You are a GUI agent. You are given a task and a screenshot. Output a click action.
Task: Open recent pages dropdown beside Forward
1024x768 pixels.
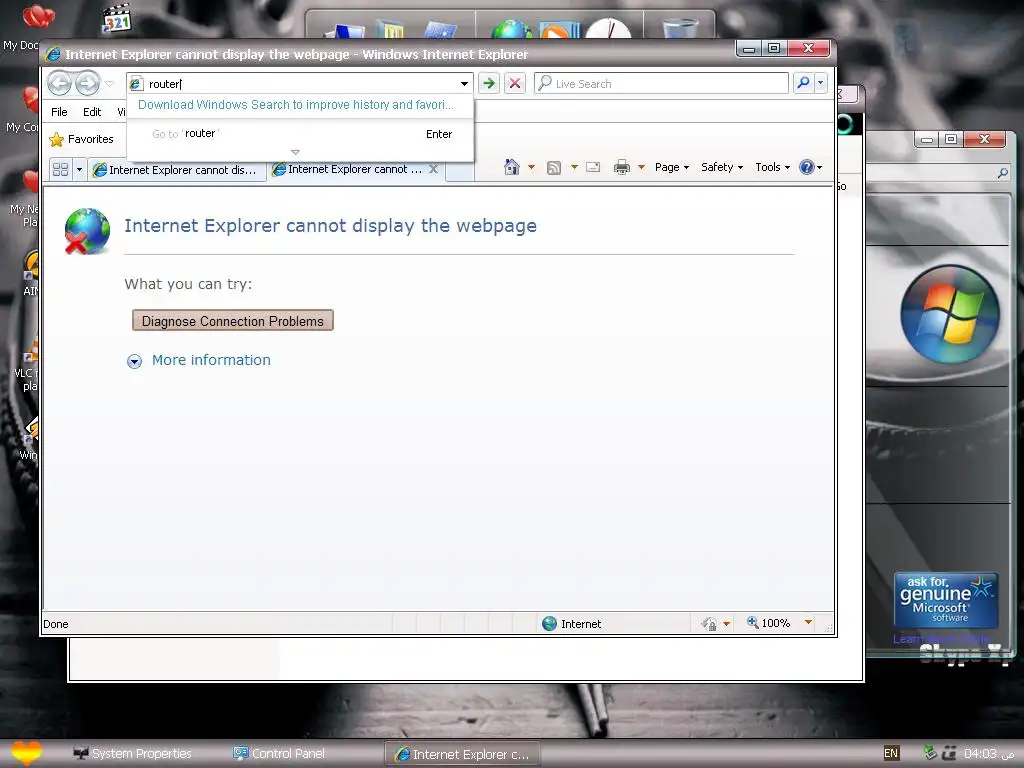click(x=110, y=84)
